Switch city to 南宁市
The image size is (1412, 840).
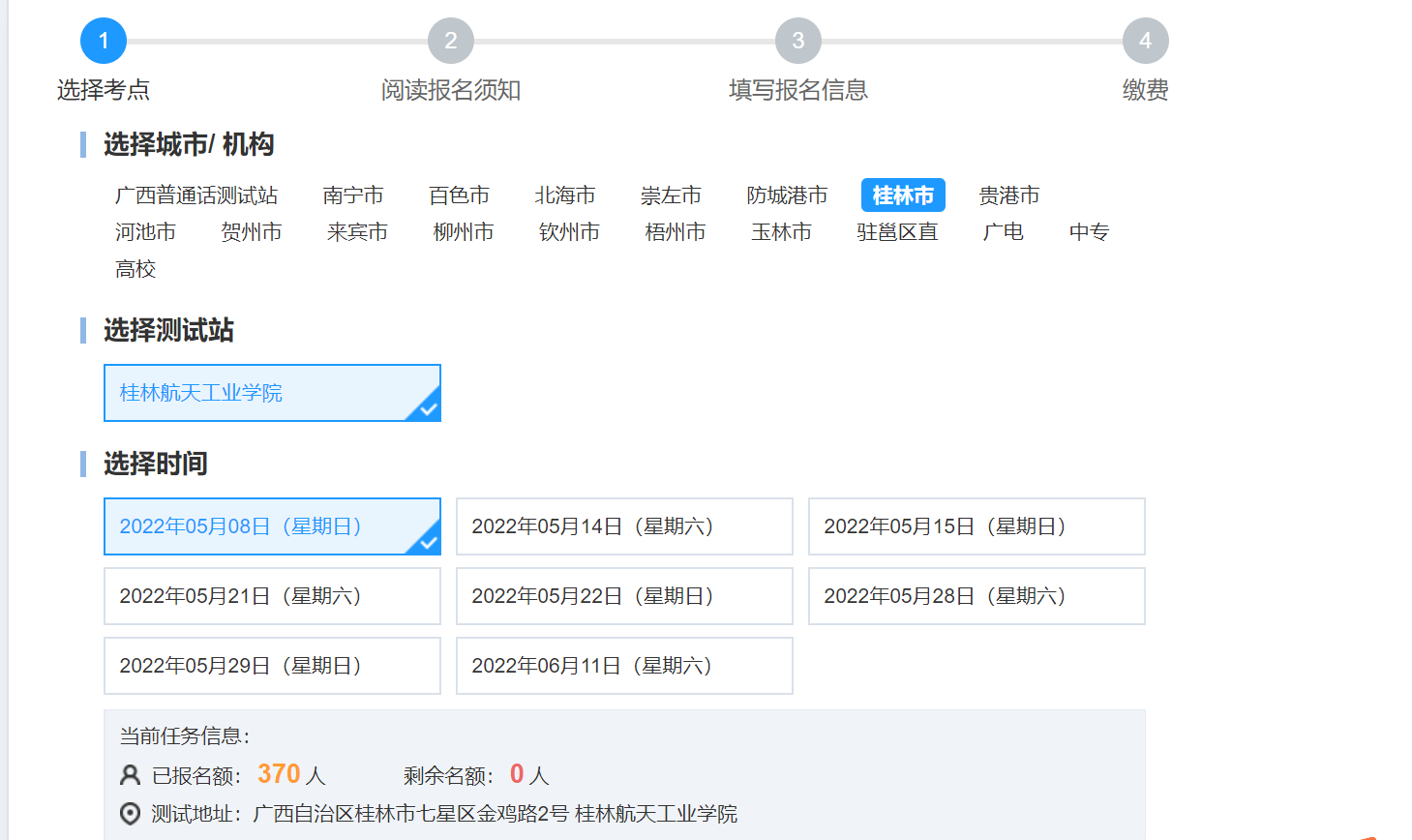[x=353, y=195]
